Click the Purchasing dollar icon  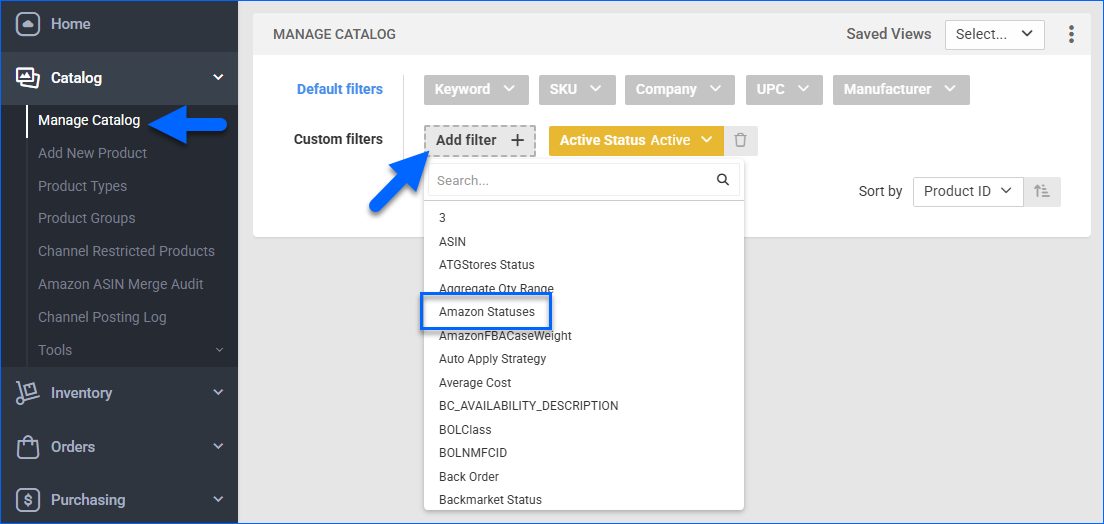(x=28, y=500)
